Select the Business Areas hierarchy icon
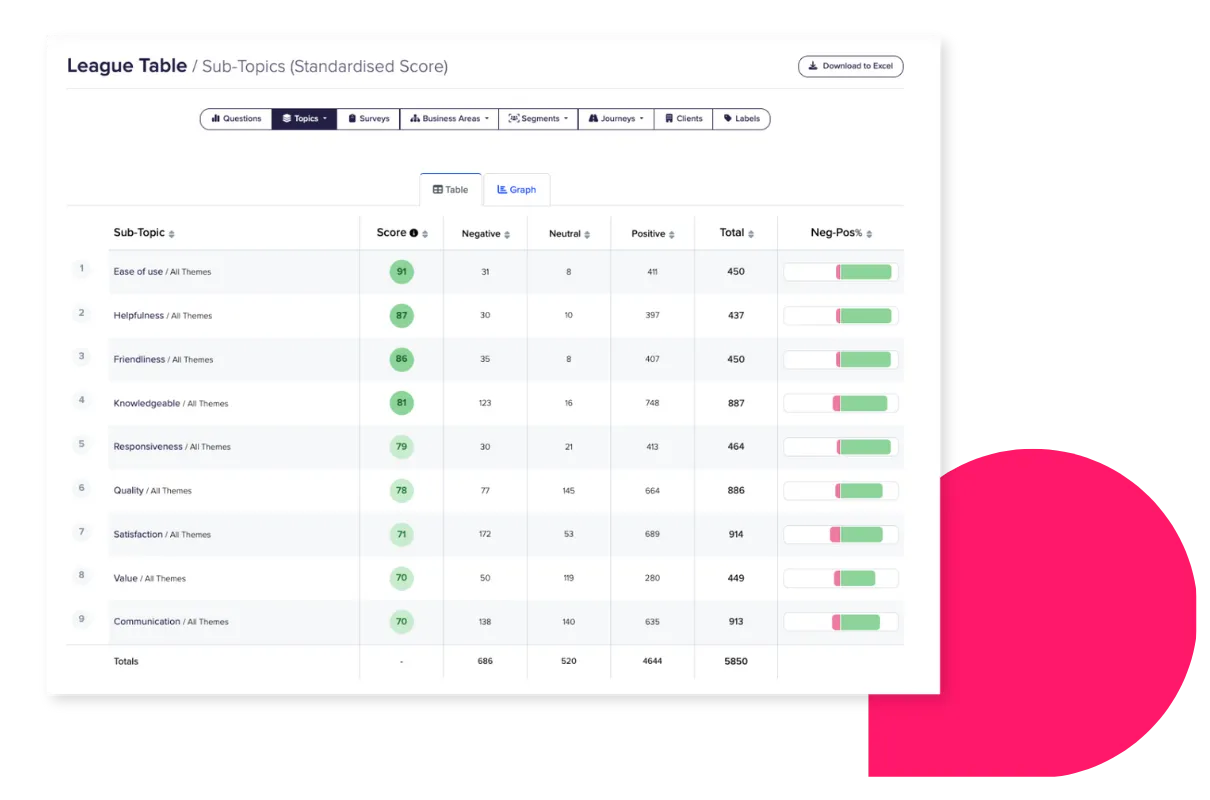The height and width of the screenshot is (800, 1210). pyautogui.click(x=415, y=119)
